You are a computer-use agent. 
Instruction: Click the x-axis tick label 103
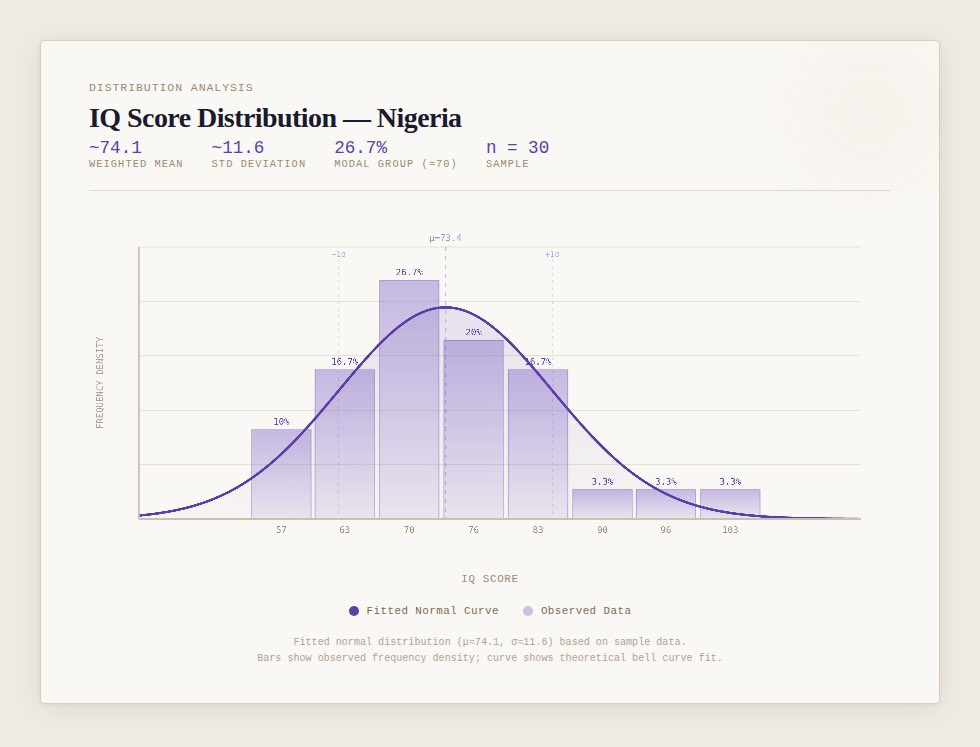pos(730,529)
